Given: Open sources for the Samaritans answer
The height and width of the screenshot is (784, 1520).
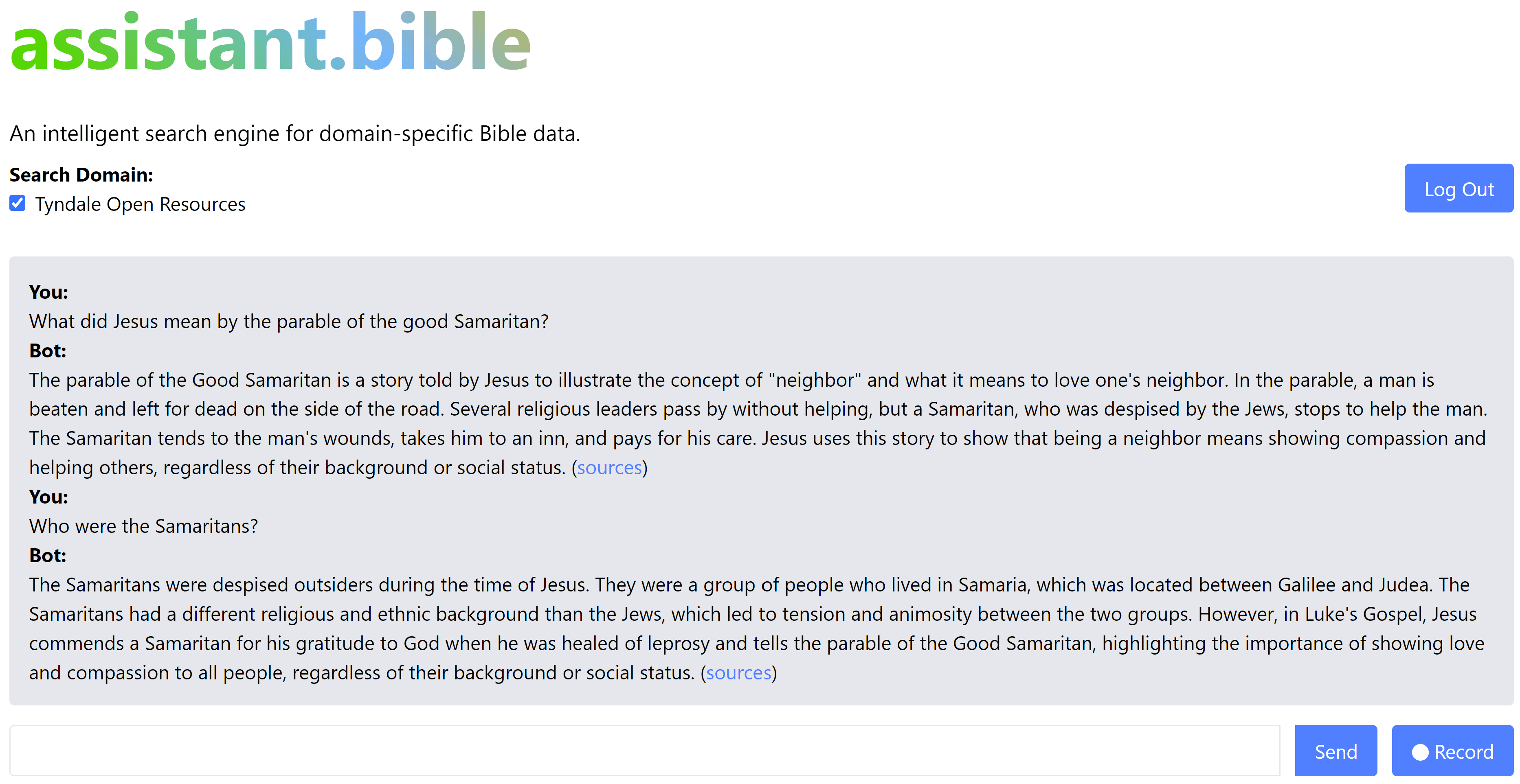Looking at the screenshot, I should 738,672.
